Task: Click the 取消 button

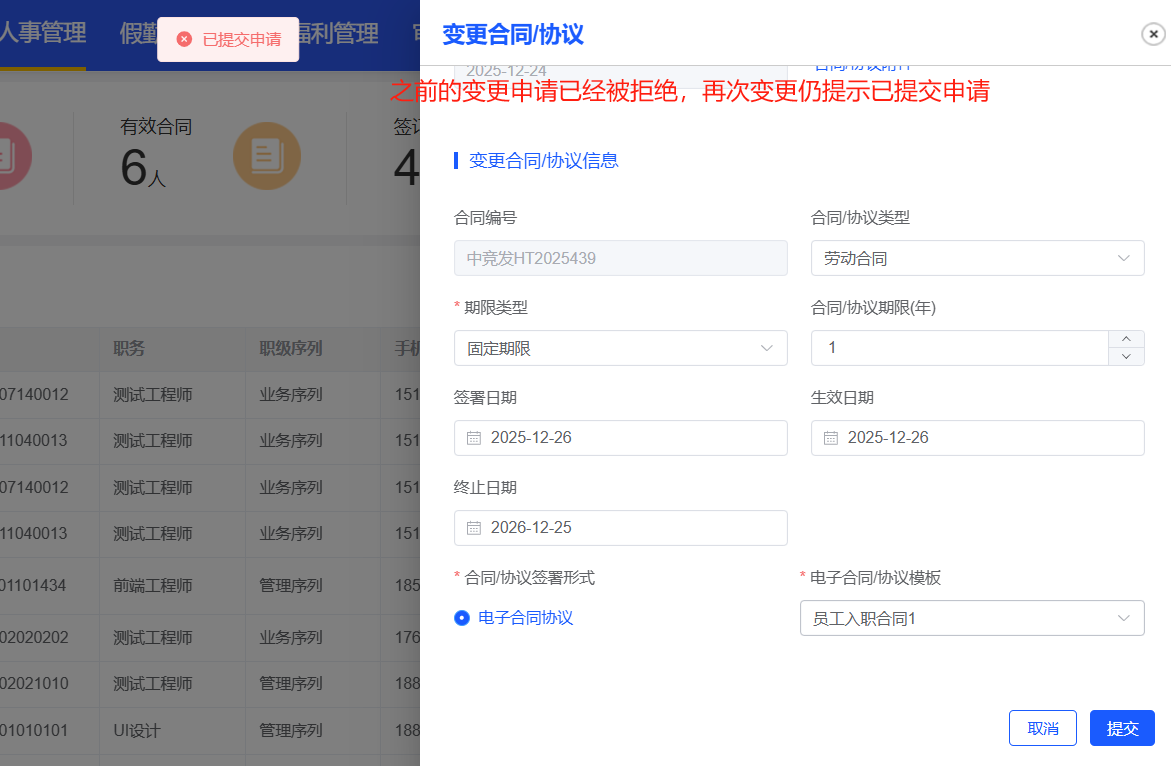Action: (x=1042, y=728)
